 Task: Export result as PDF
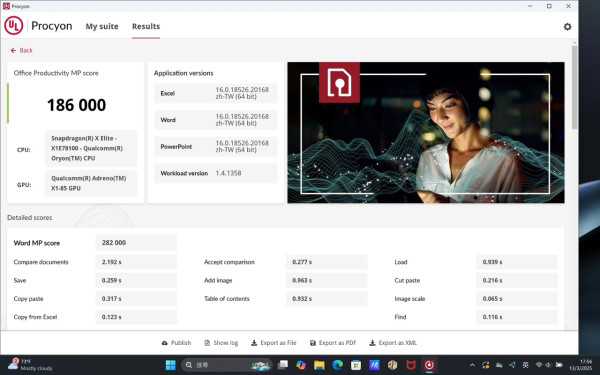click(333, 343)
